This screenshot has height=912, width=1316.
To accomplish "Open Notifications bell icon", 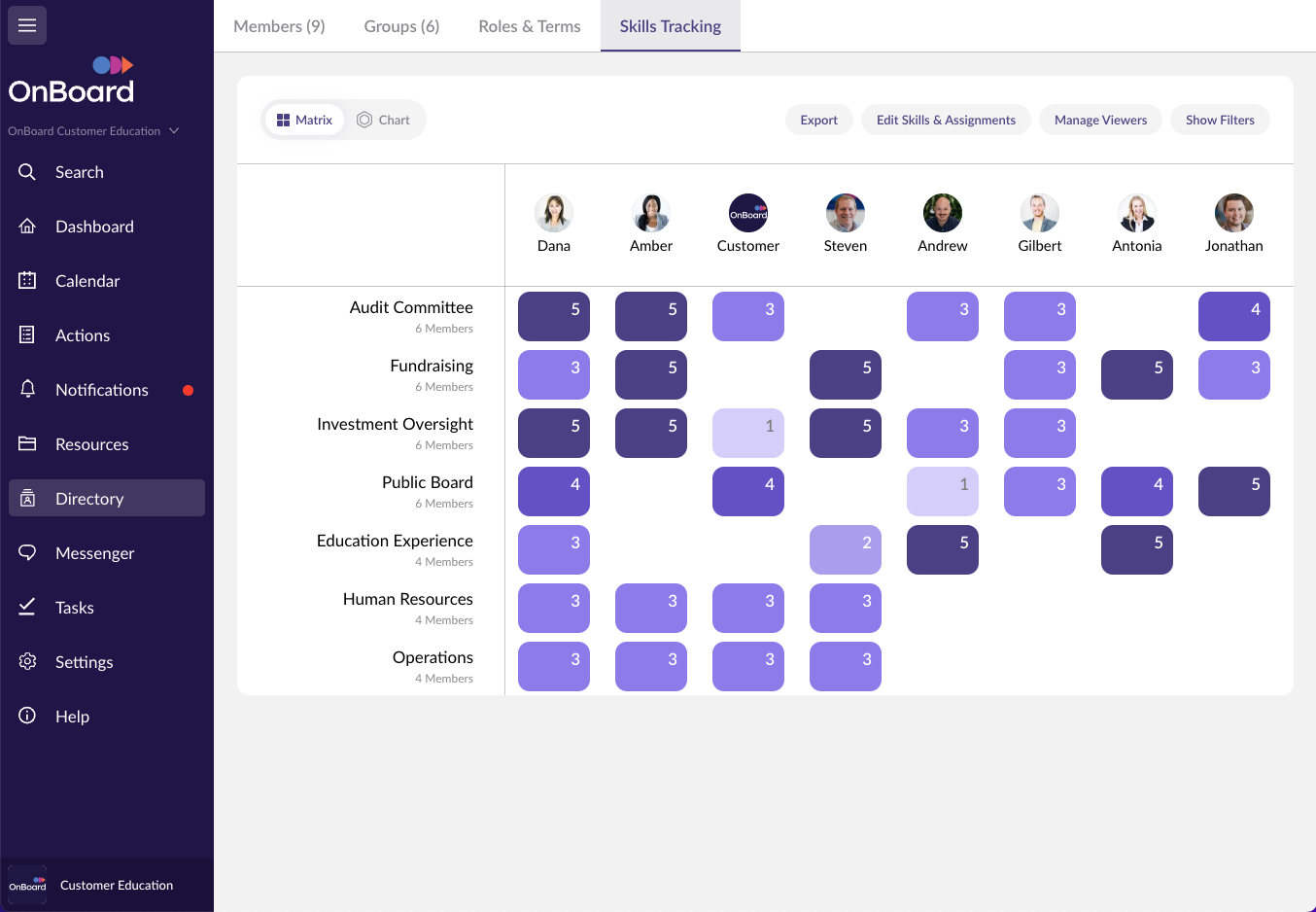I will click(27, 390).
